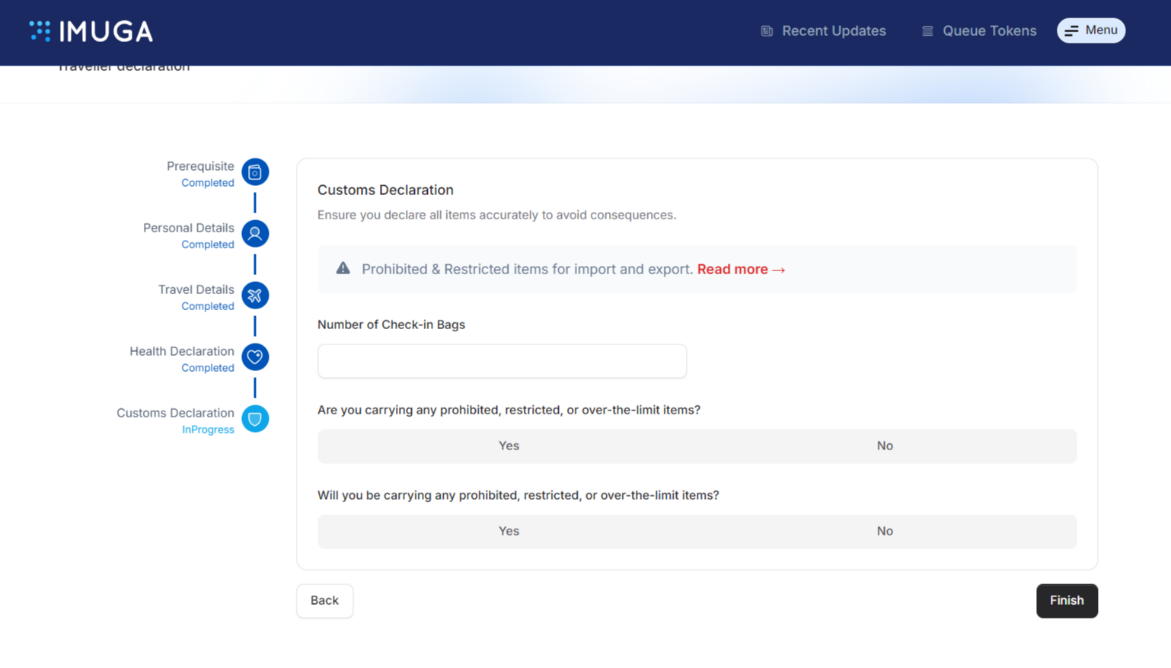Select the Personal Details person icon
Screen dimensions: 1171x668
click(255, 234)
